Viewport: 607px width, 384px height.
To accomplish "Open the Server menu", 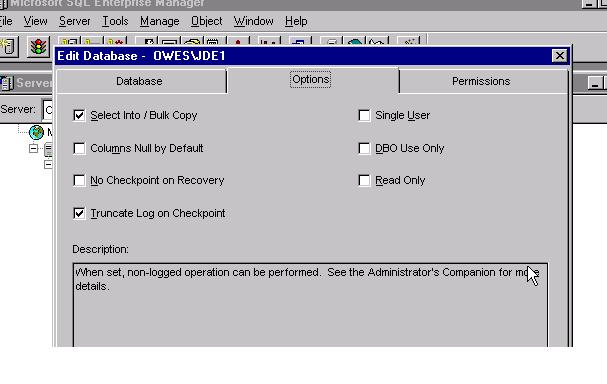I will 75,21.
